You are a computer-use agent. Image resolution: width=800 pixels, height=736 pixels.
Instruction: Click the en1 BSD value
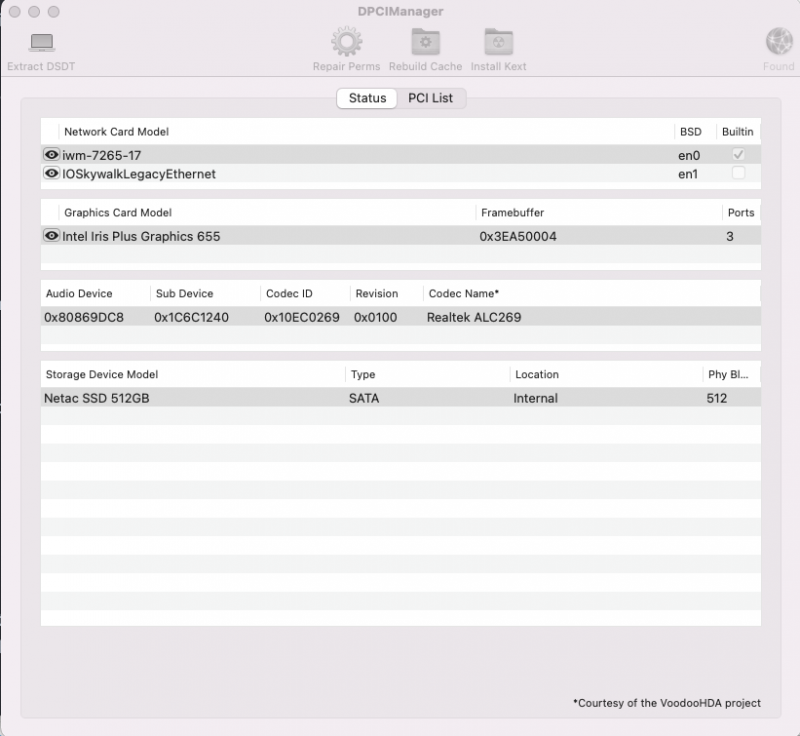[687, 174]
